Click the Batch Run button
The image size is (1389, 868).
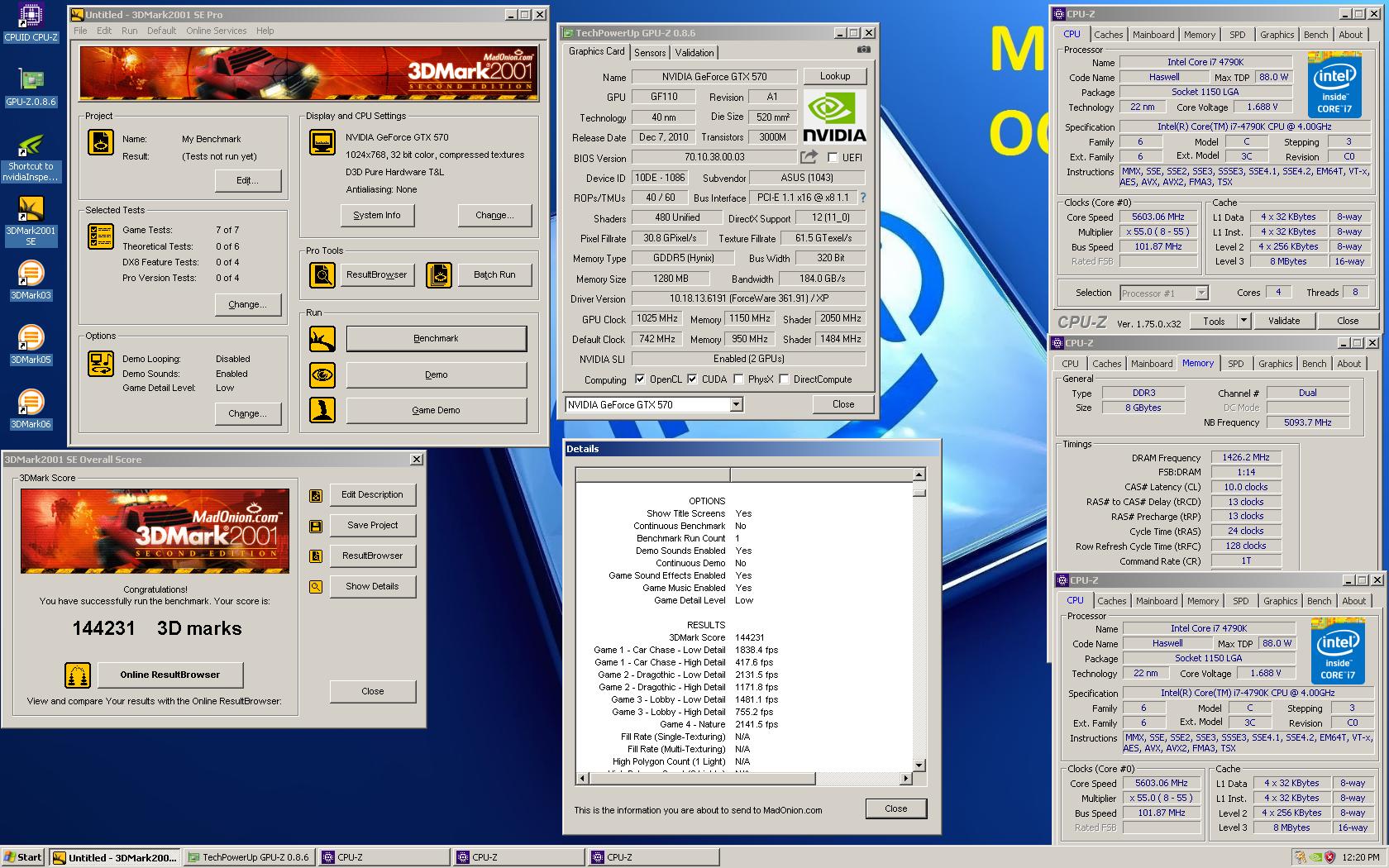[x=494, y=275]
